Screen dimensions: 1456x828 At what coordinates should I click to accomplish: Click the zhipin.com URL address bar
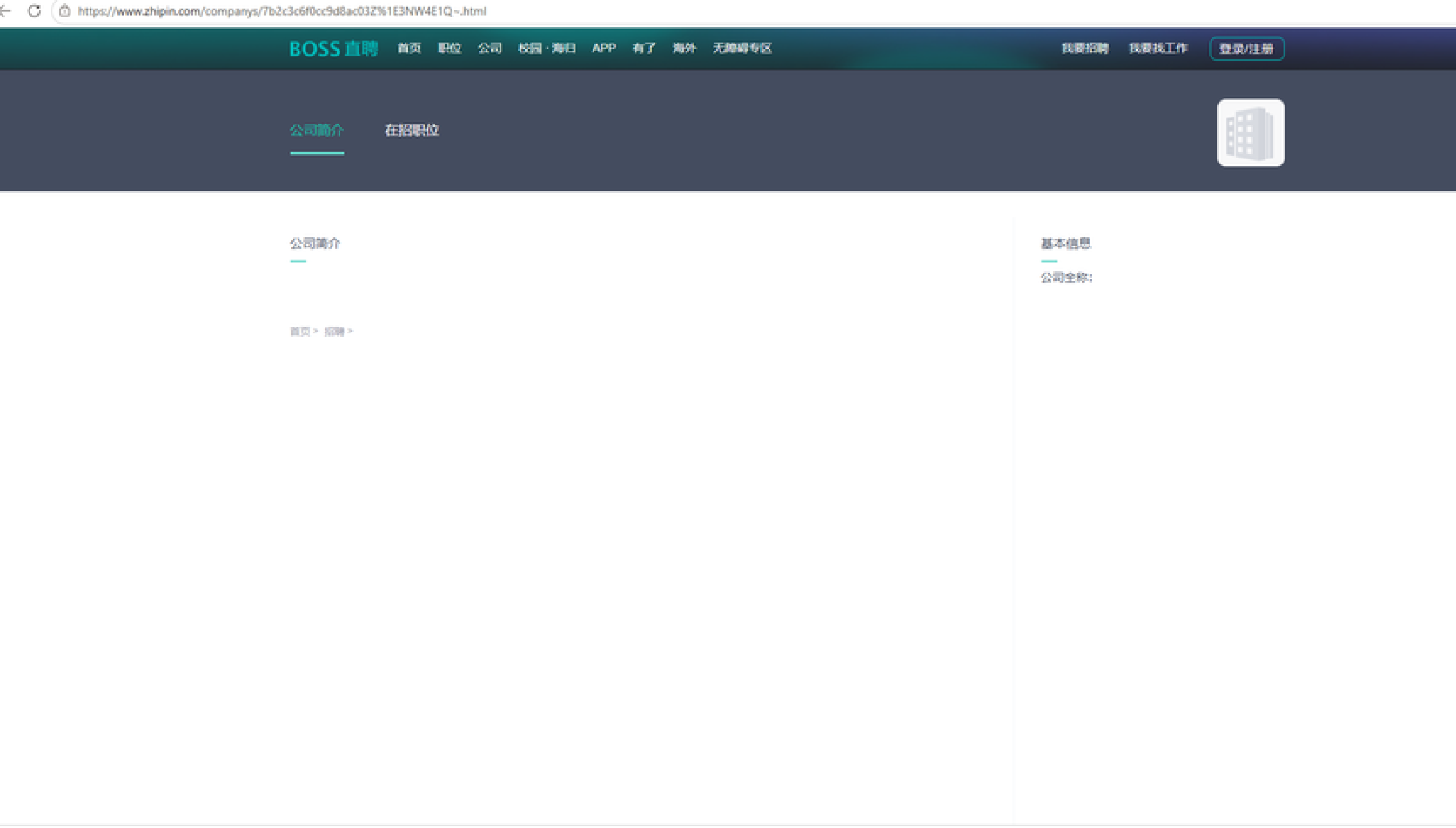(x=282, y=11)
